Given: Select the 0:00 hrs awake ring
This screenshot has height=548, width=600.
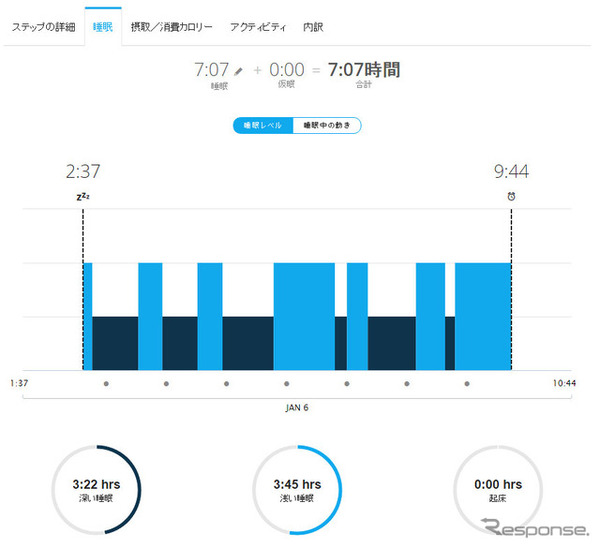Looking at the screenshot, I should (498, 490).
